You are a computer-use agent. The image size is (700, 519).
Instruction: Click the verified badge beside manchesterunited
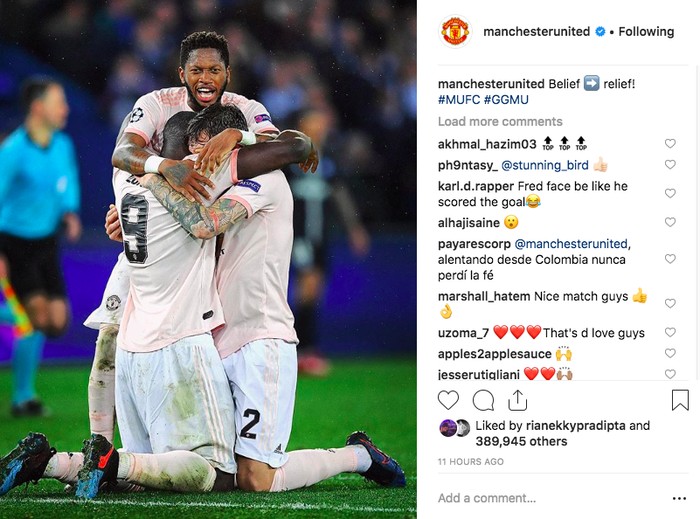tap(600, 32)
